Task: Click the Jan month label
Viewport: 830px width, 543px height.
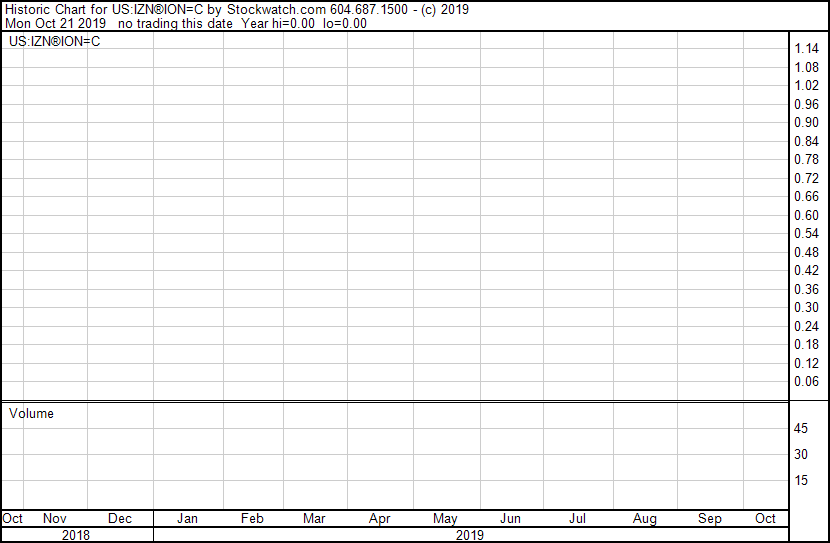Action: pos(187,518)
